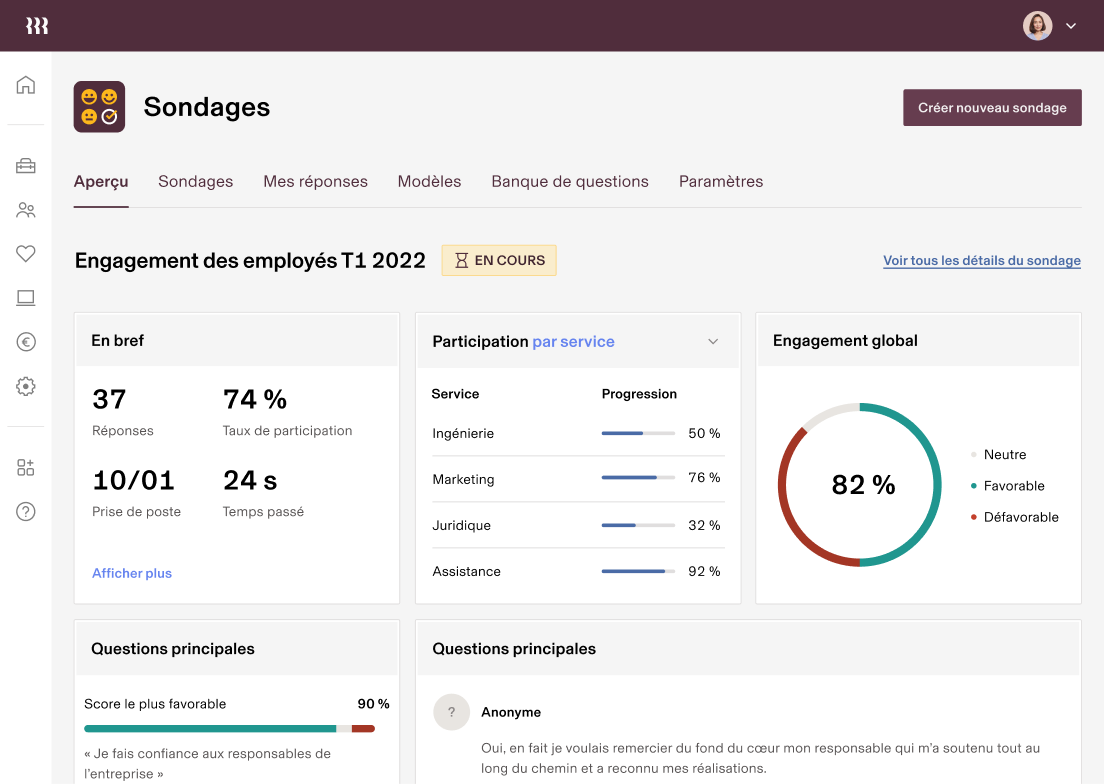Viewport: 1104px width, 784px height.
Task: Switch to the Banque de questions tab
Action: pos(570,181)
